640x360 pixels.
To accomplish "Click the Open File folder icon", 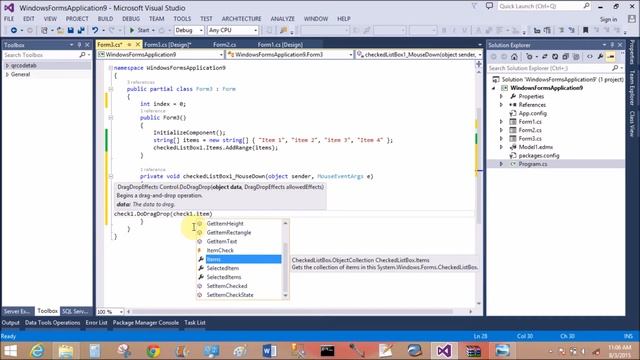I will click(60, 30).
